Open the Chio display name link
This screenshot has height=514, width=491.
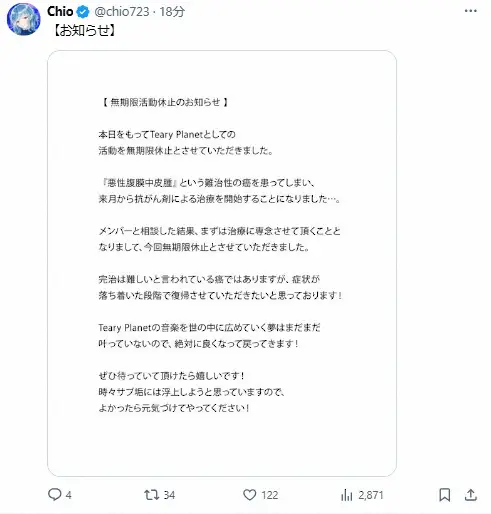tap(60, 12)
